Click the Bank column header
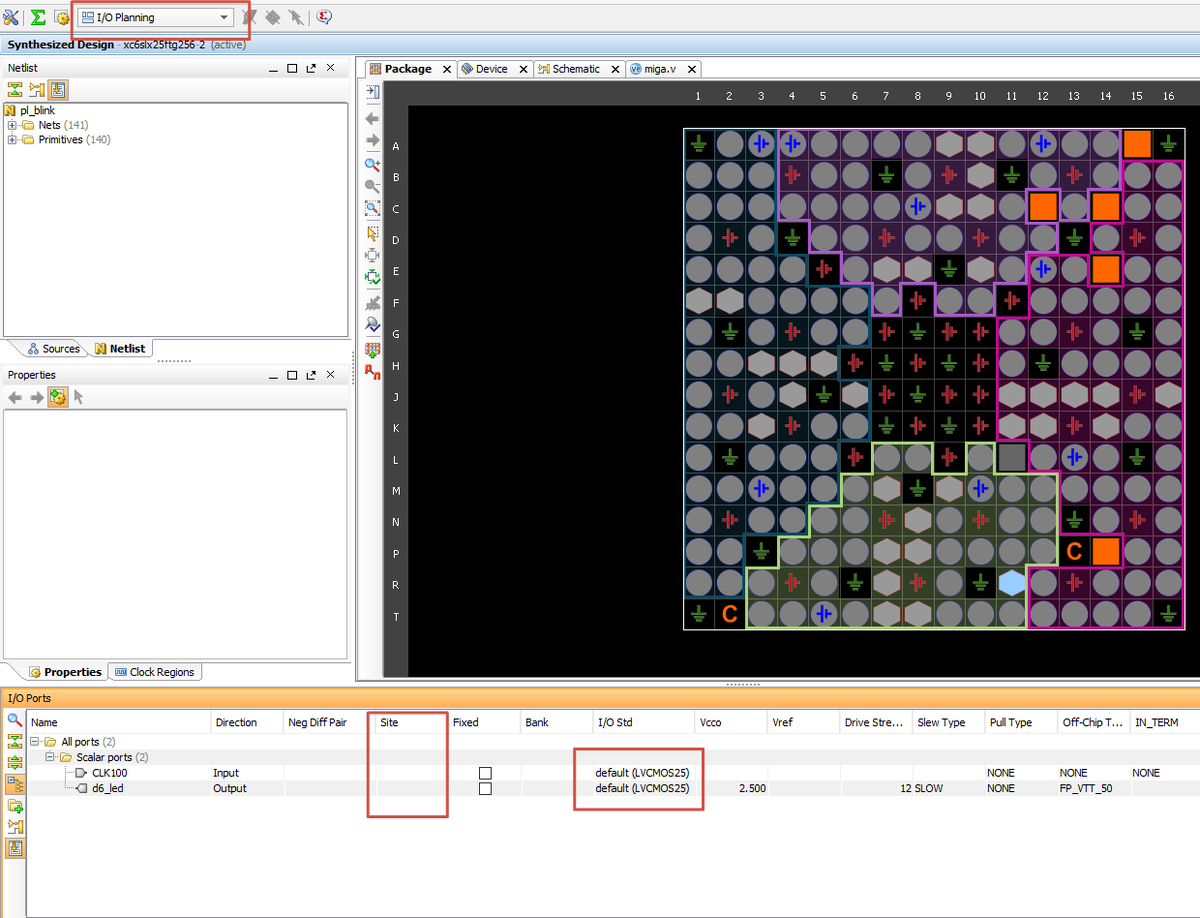The width and height of the screenshot is (1200, 918). point(556,722)
